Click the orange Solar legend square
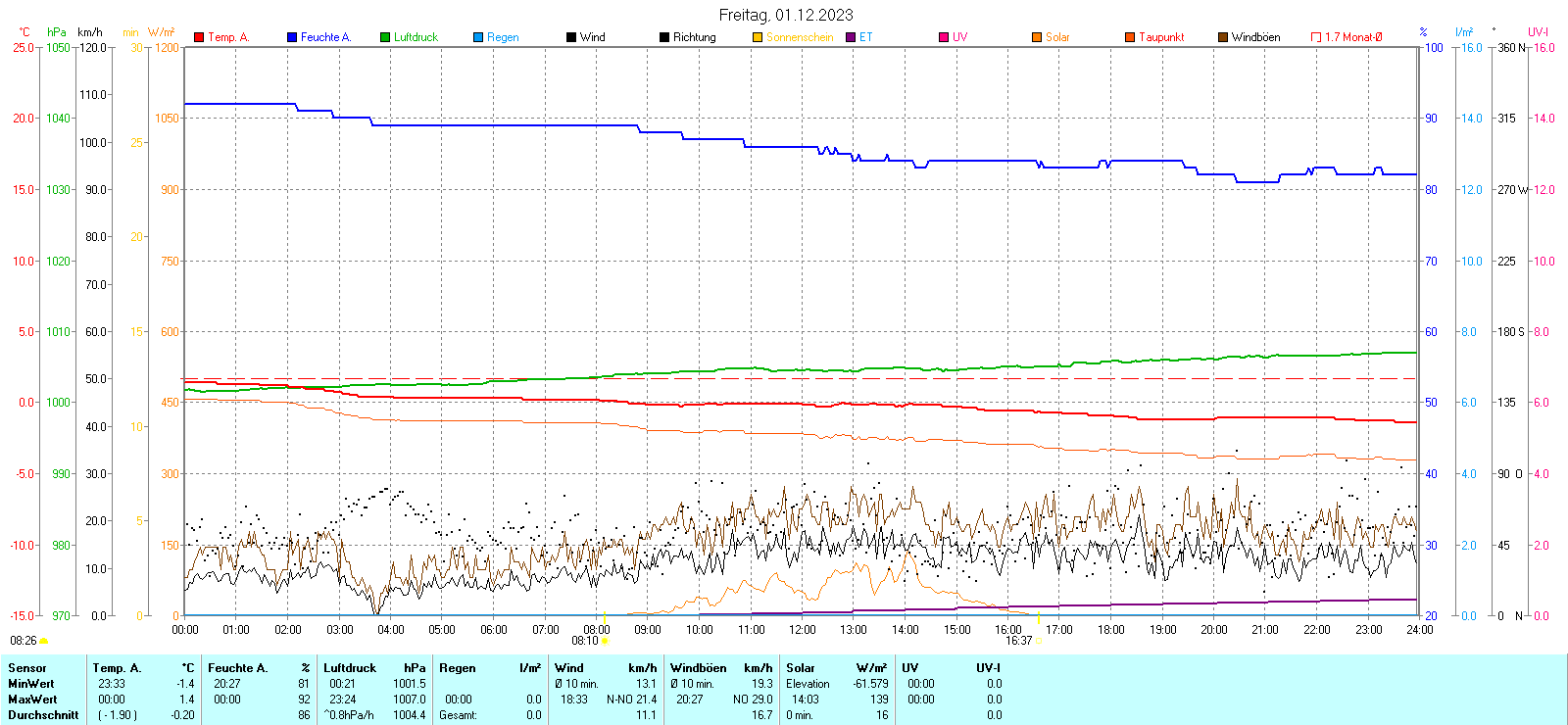Image resolution: width=1568 pixels, height=725 pixels. [x=1037, y=37]
